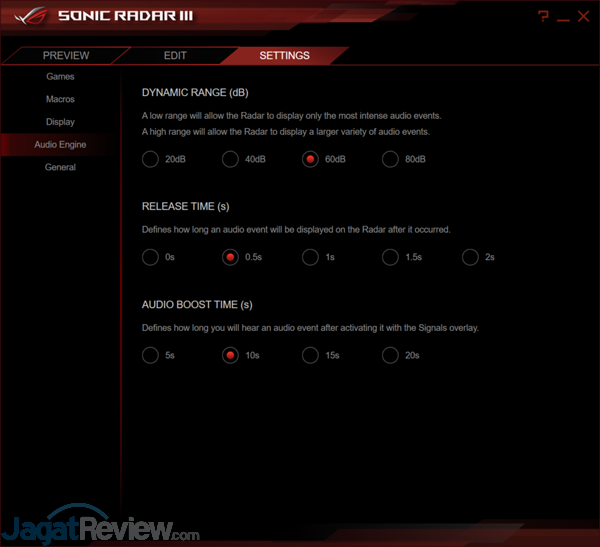The height and width of the screenshot is (547, 600).
Task: Select the SETTINGS tab
Action: pos(284,56)
